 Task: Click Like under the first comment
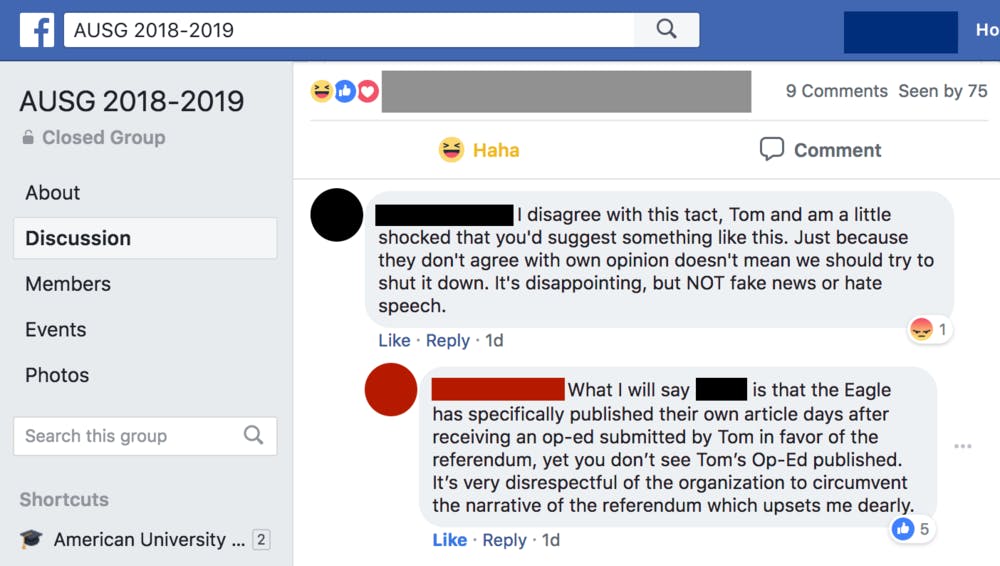point(394,340)
